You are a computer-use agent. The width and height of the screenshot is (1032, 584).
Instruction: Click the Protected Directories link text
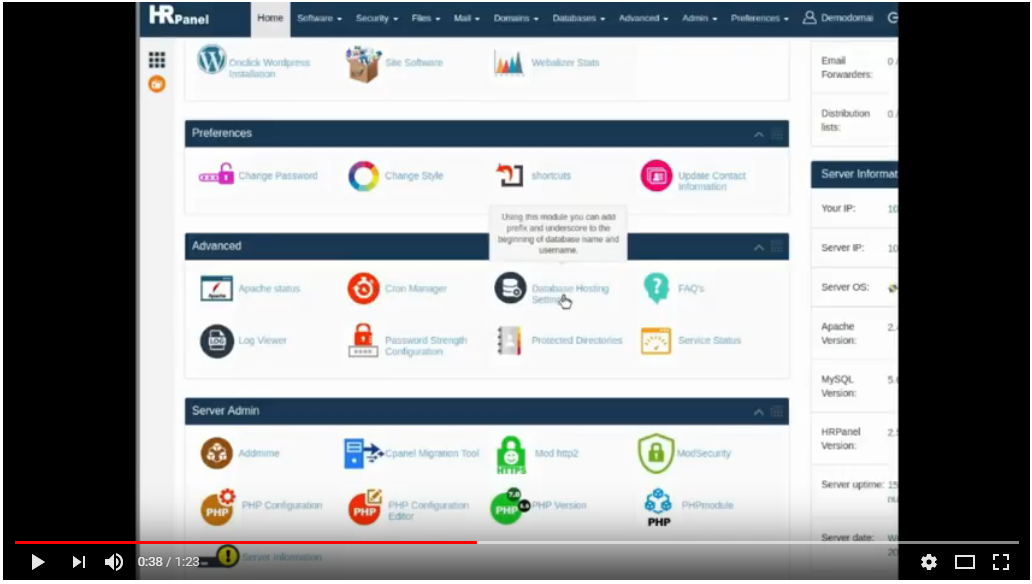(x=577, y=340)
